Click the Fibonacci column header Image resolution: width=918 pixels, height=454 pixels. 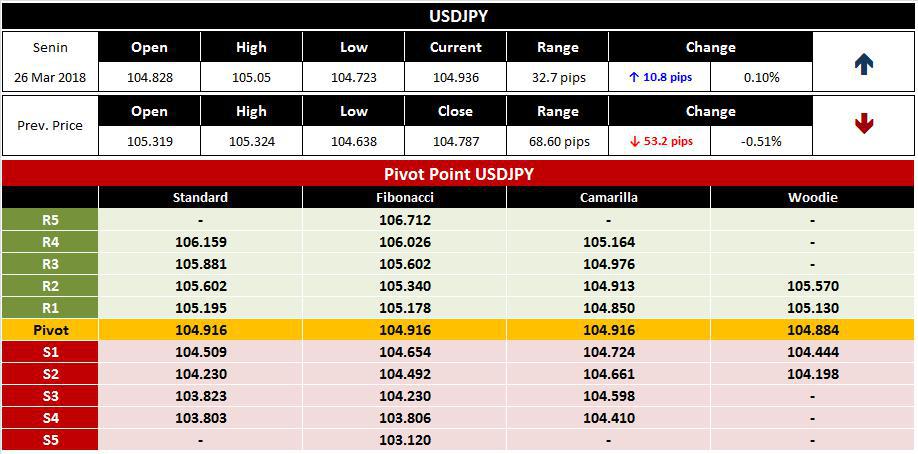405,197
